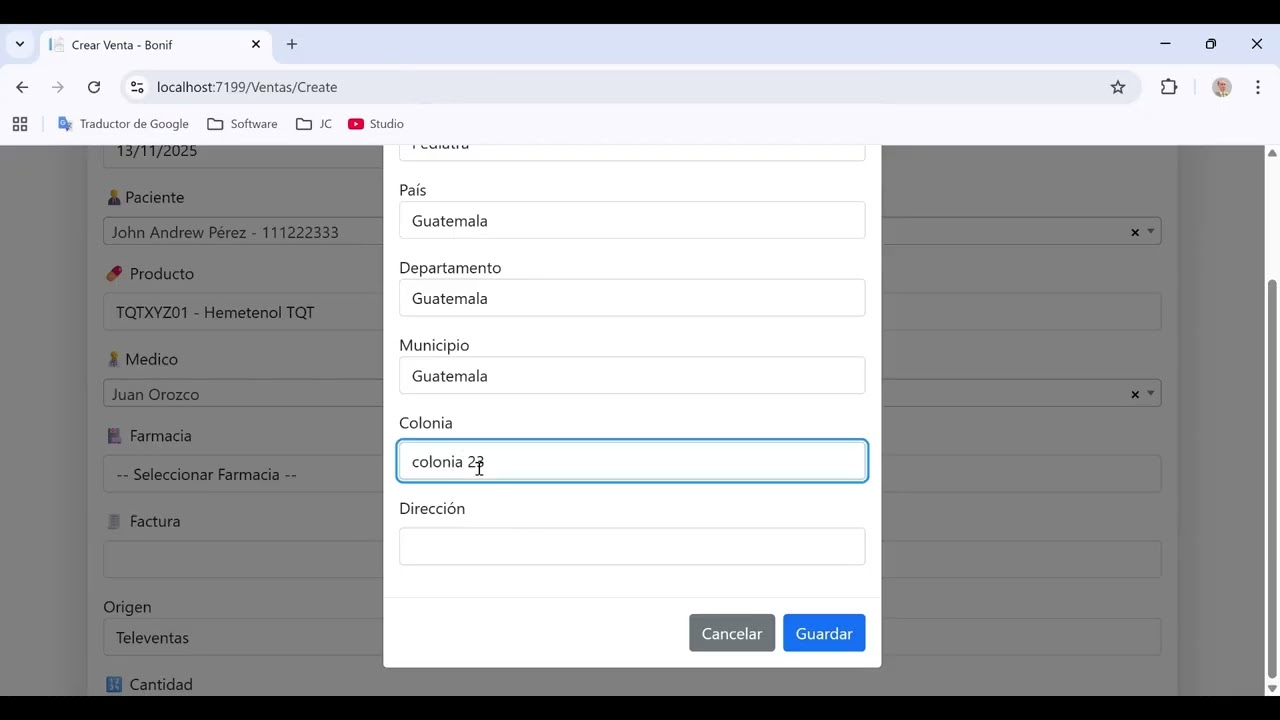Screen dimensions: 1280x720
Task: Open the Software bookmarks folder
Action: [242, 124]
